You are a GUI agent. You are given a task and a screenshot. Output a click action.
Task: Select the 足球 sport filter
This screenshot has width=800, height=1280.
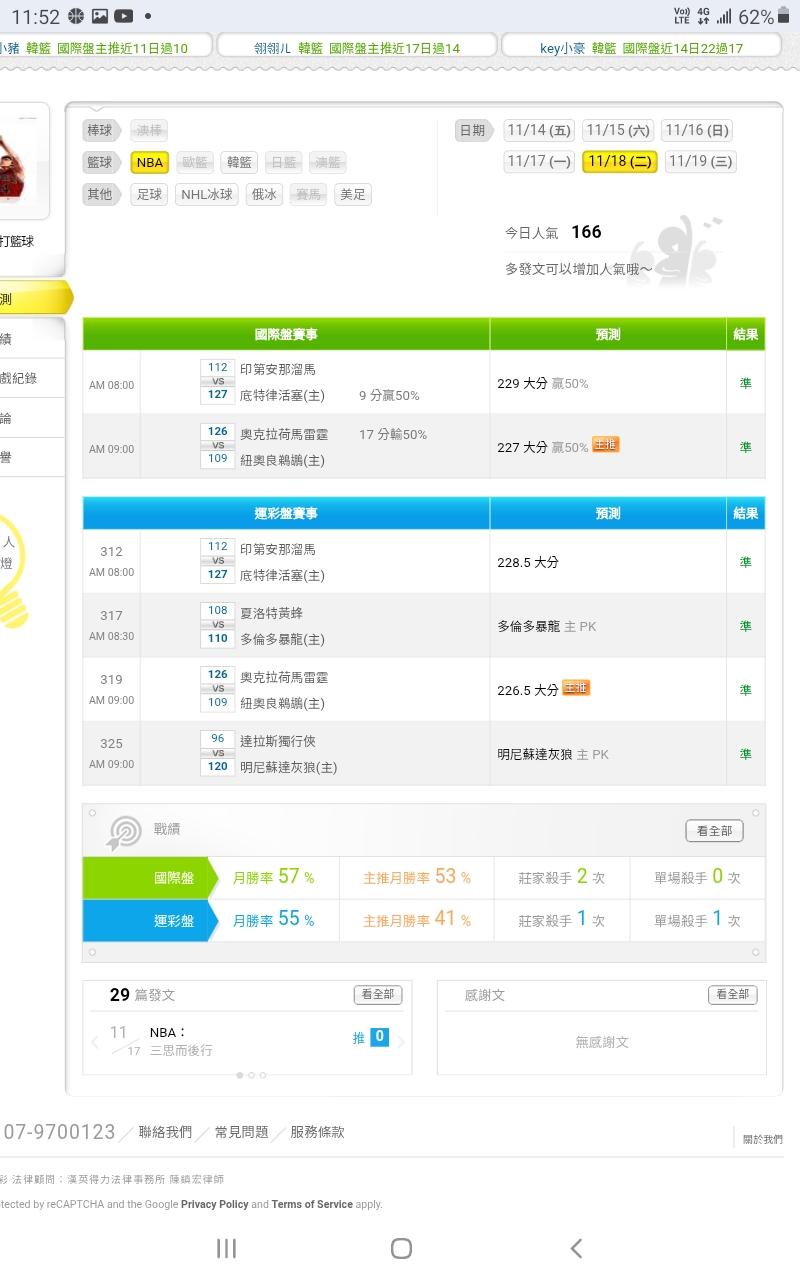tap(149, 194)
